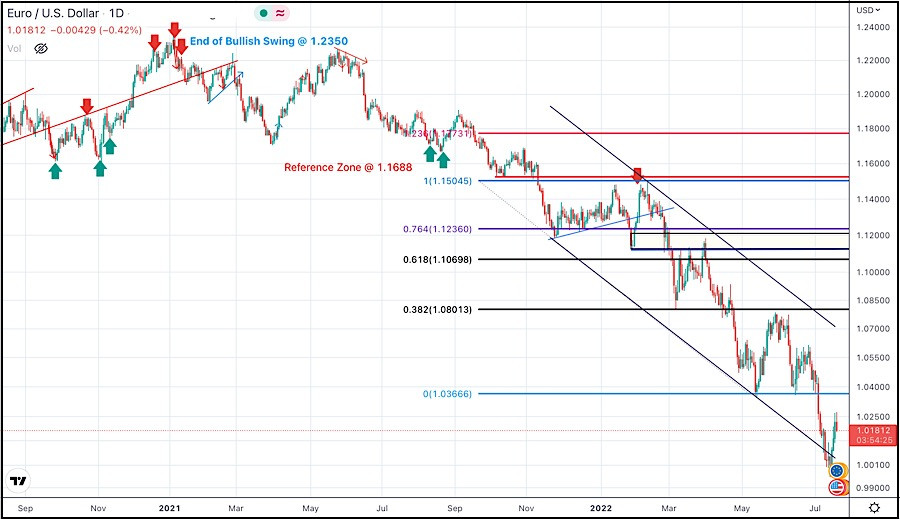Viewport: 900px width, 519px height.
Task: Click the Fibonacci label 0.764(1.12360)
Action: click(x=437, y=229)
